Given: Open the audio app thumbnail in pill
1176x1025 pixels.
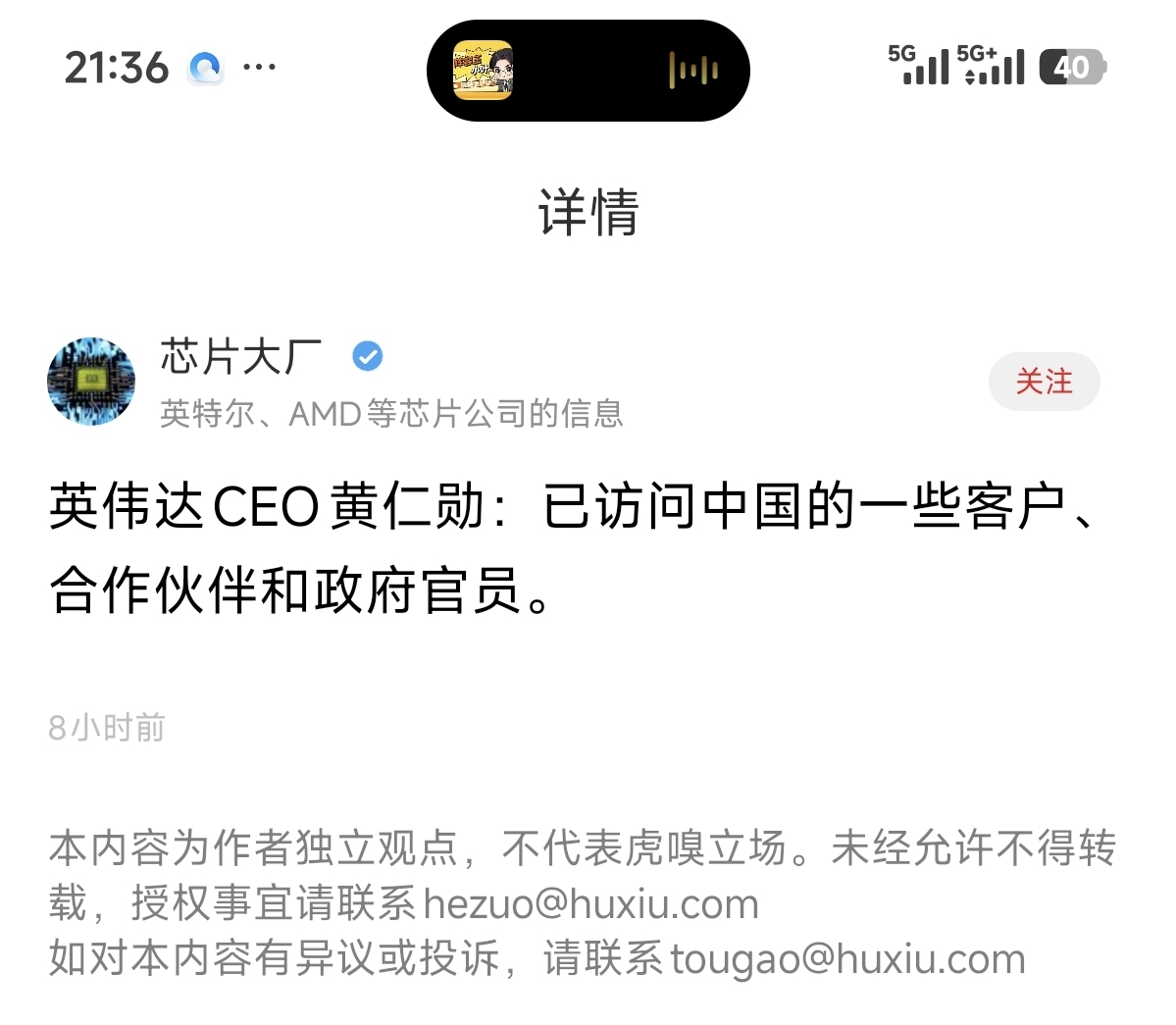Looking at the screenshot, I should pyautogui.click(x=483, y=70).
